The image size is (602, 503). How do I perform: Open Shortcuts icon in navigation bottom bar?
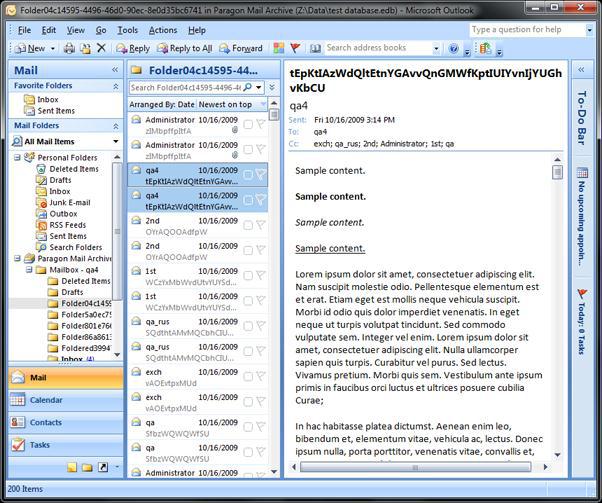[103, 467]
